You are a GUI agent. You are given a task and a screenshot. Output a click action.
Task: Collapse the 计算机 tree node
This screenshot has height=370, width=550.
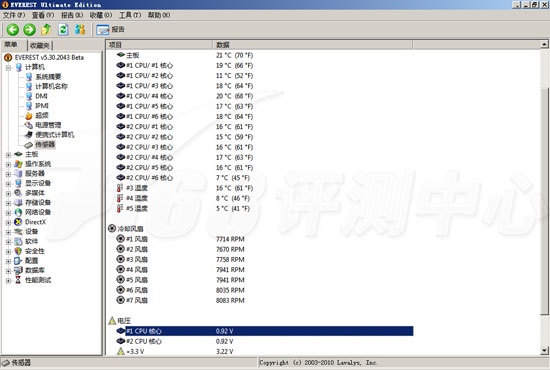(8, 67)
